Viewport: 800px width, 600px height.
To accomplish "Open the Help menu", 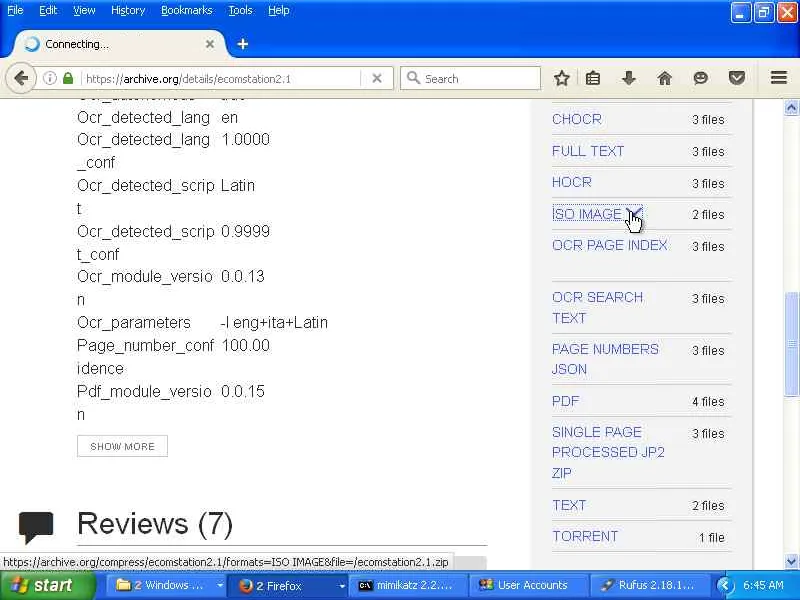I will click(x=279, y=10).
